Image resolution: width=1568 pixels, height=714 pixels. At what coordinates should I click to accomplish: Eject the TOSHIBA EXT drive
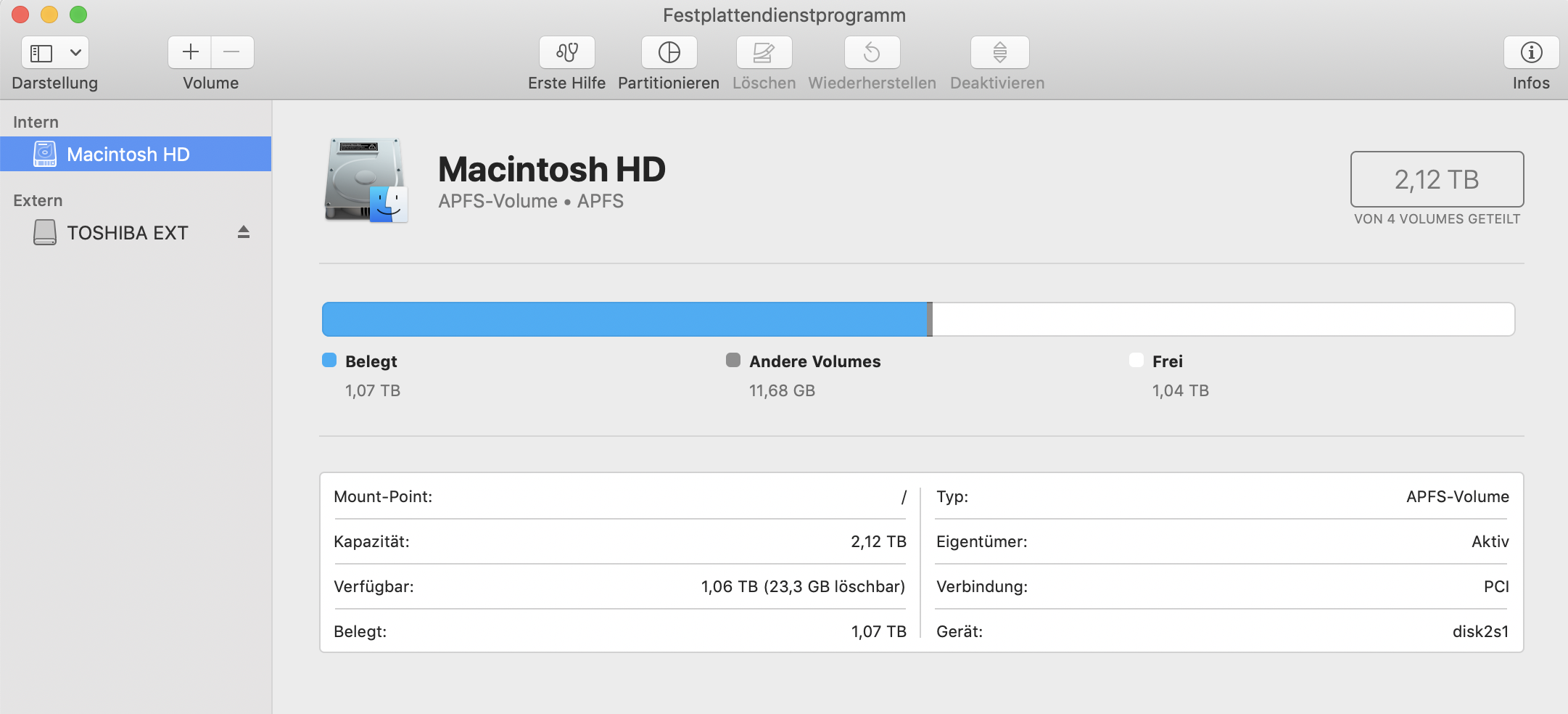[244, 232]
